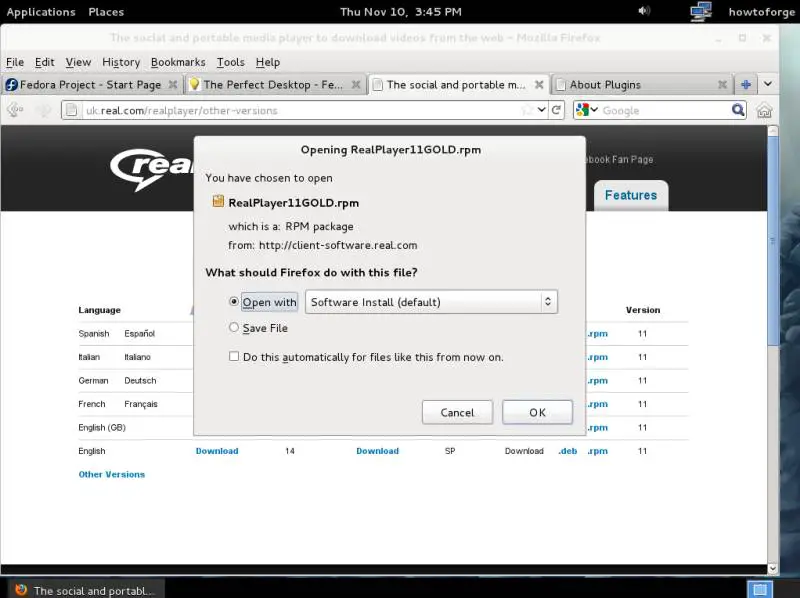Open the Edit menu
The height and width of the screenshot is (598, 800).
(x=44, y=62)
